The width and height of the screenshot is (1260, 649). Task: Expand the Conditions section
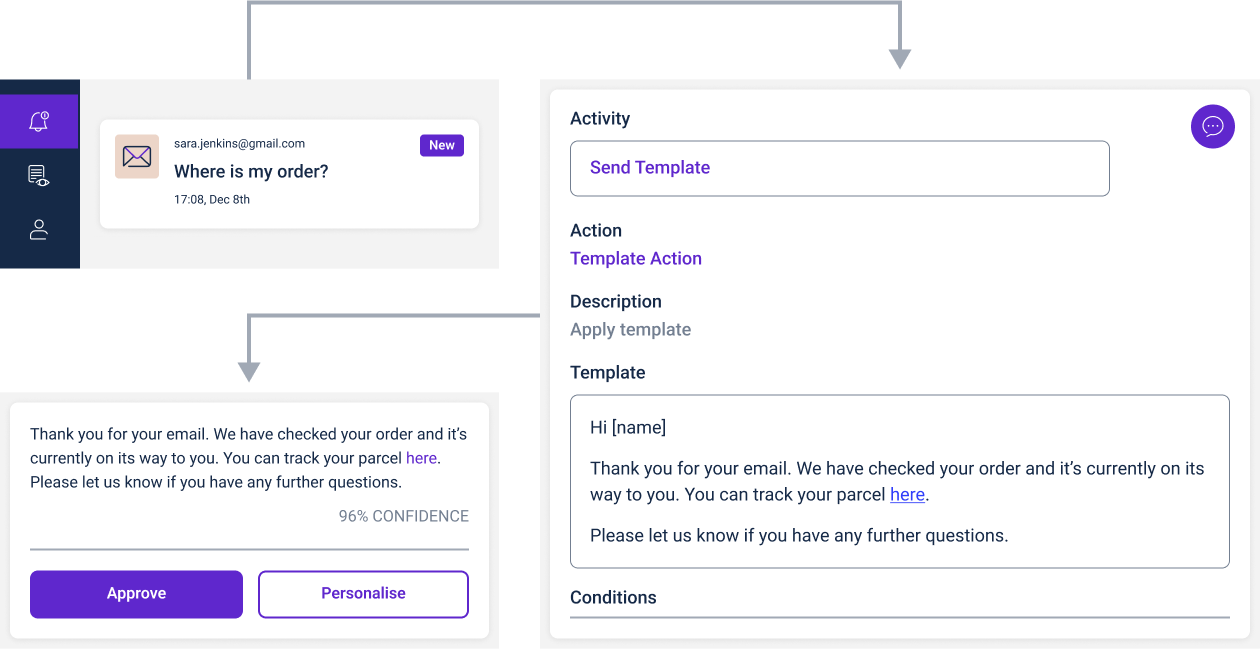pos(613,598)
